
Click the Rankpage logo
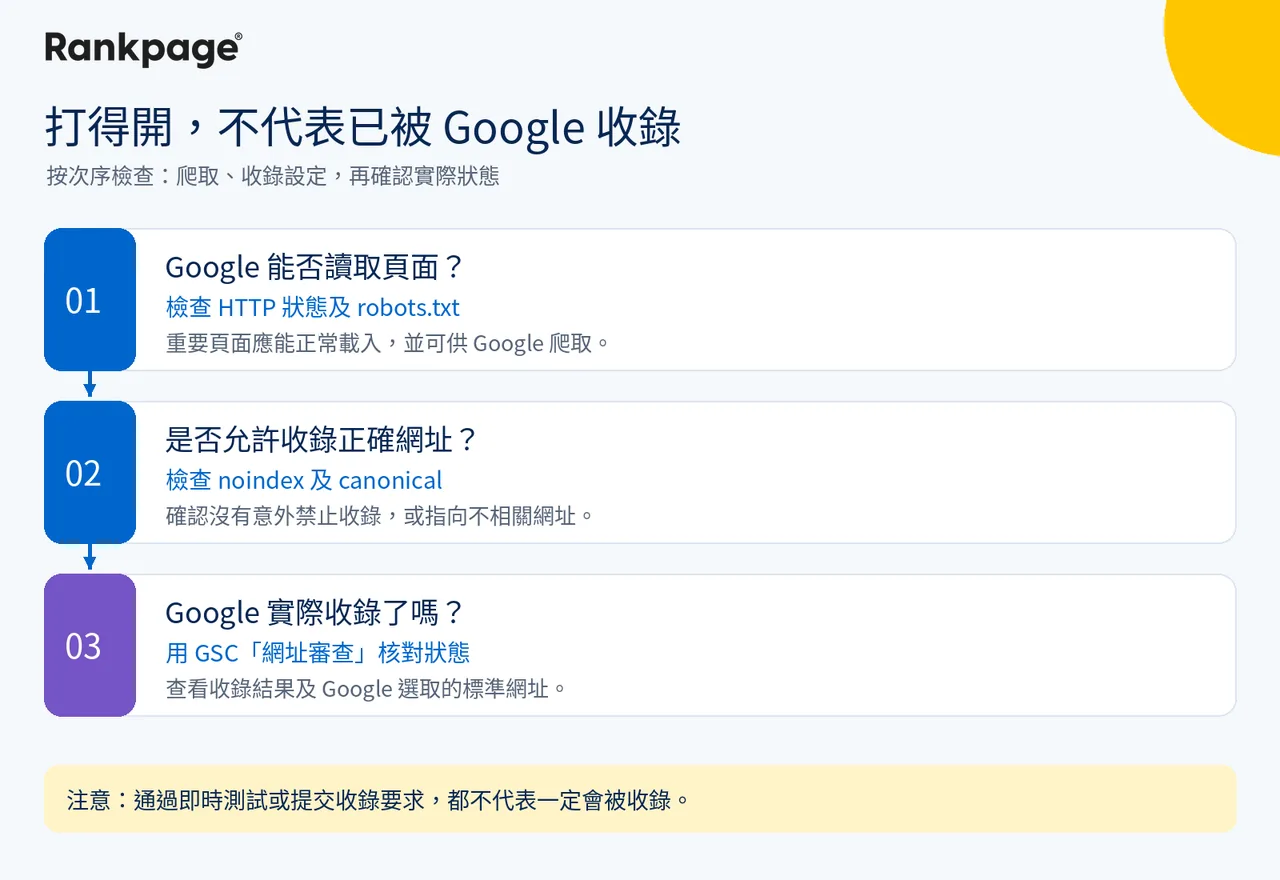tap(143, 48)
